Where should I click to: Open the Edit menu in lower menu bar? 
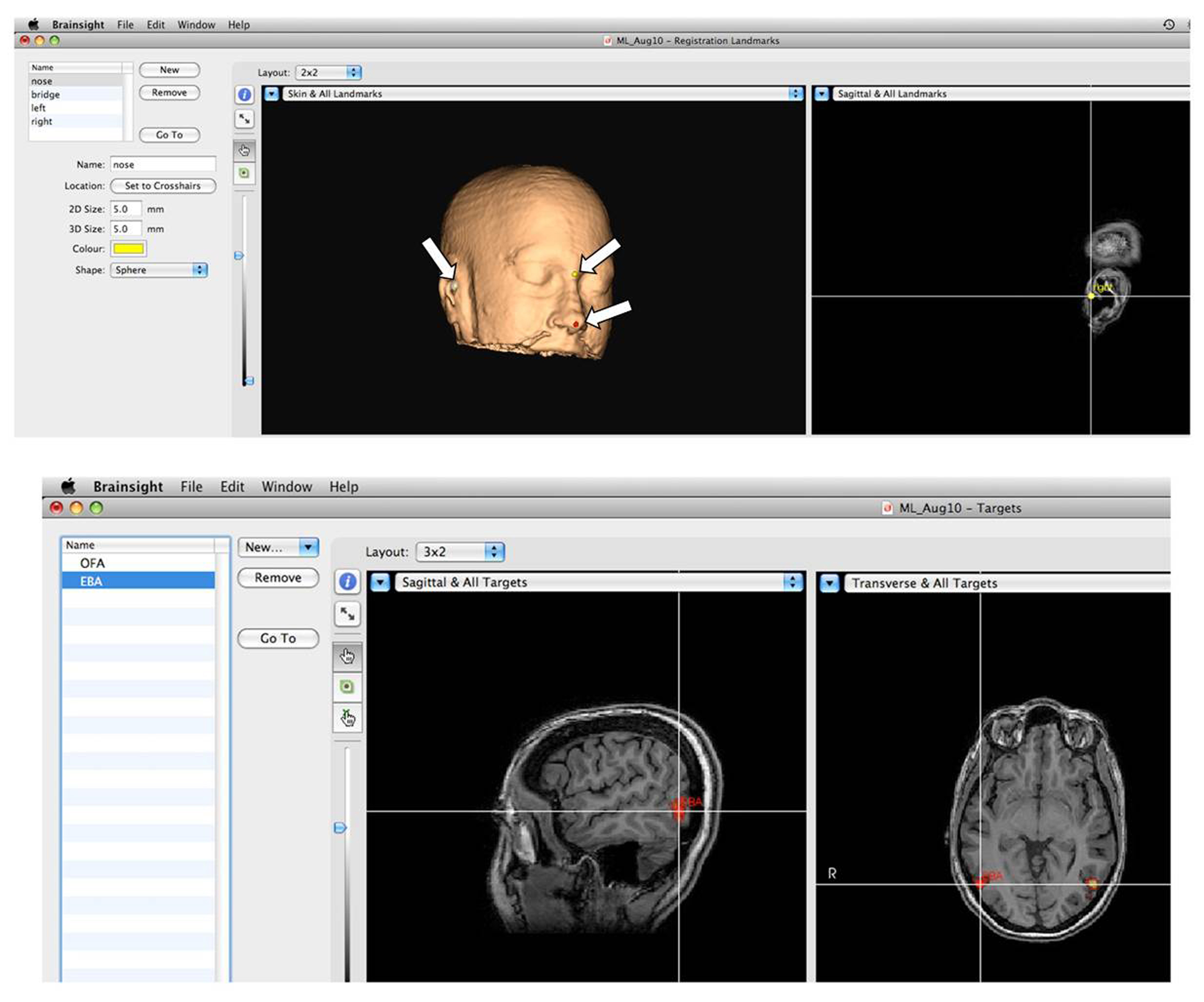(232, 487)
